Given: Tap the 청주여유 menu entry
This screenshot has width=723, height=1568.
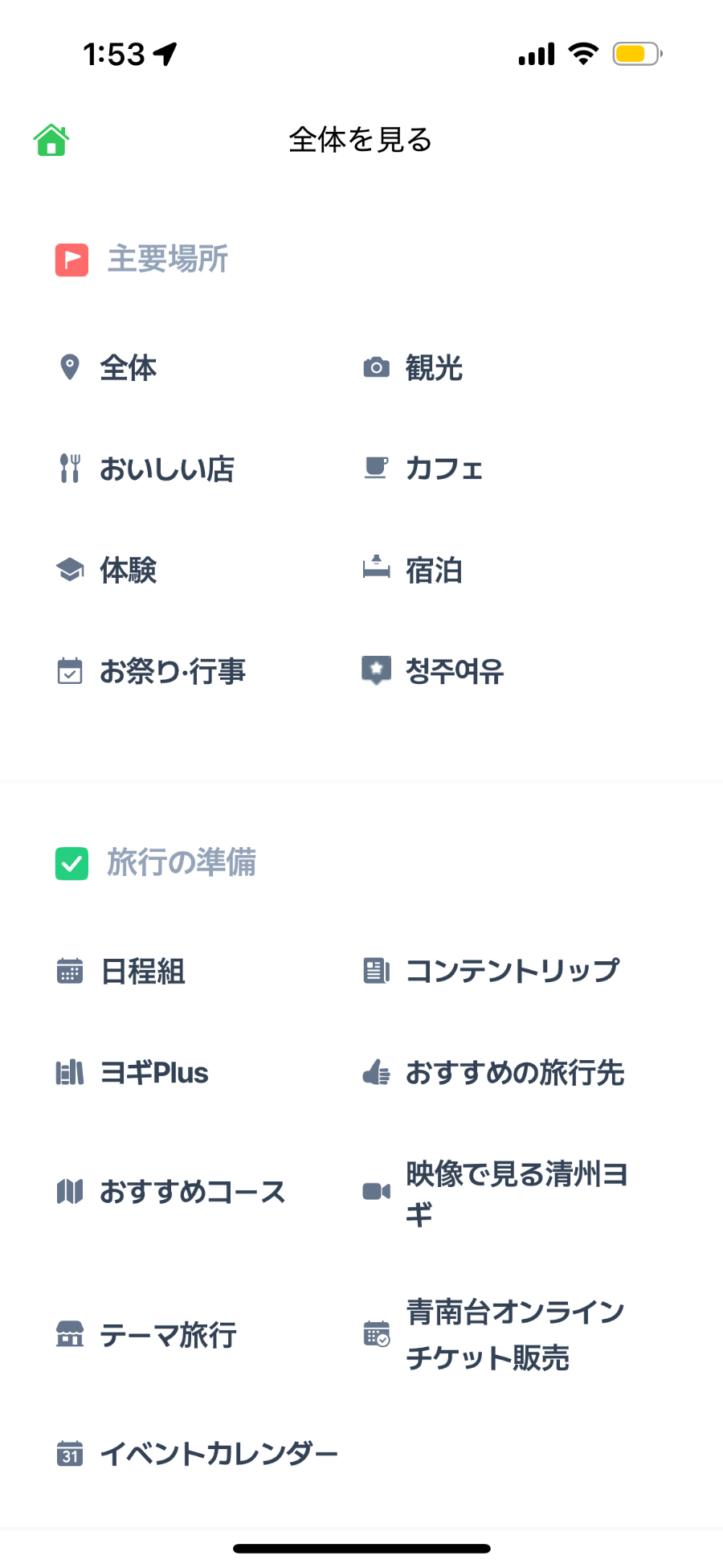Looking at the screenshot, I should coord(455,671).
